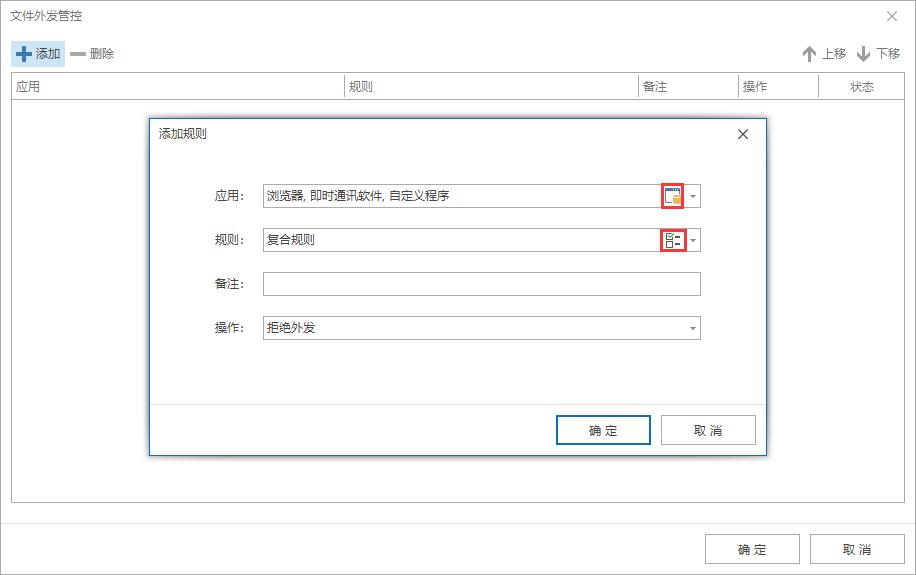Viewport: 916px width, 575px height.
Task: Click the application picker icon in 应用 field
Action: [x=672, y=196]
